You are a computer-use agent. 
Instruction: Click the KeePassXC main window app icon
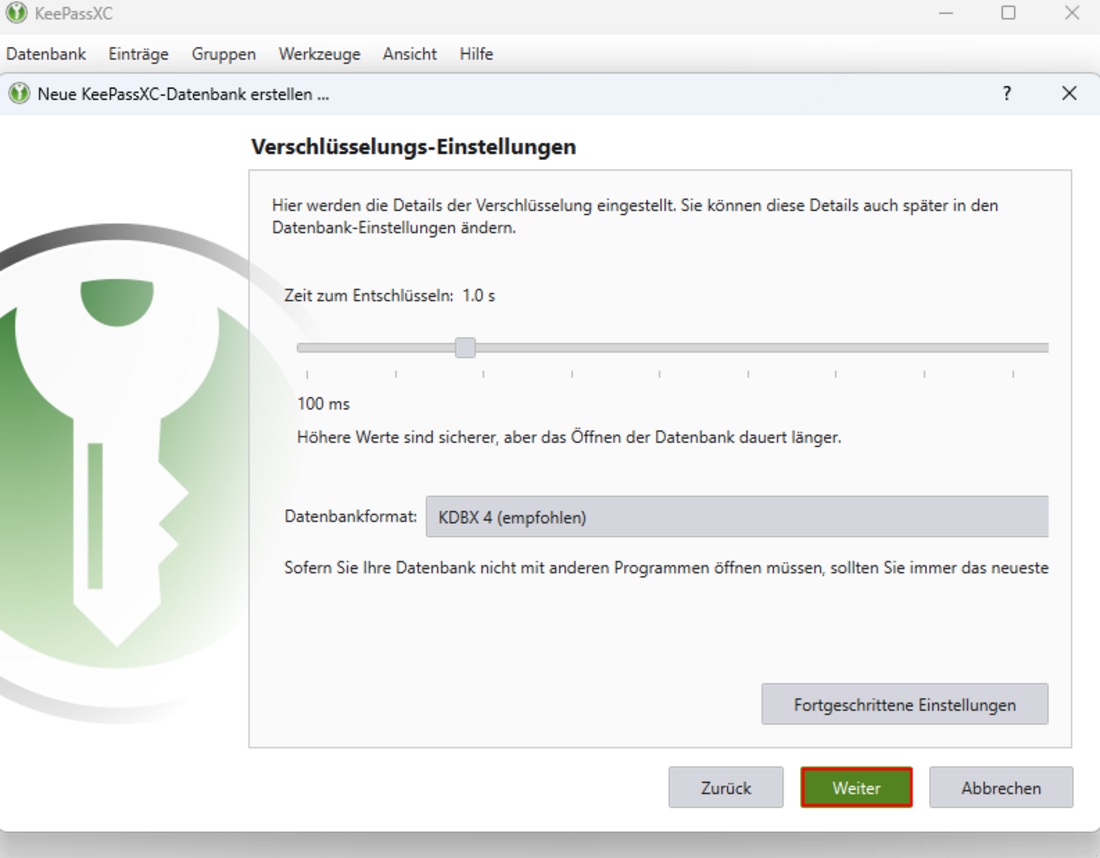(16, 13)
